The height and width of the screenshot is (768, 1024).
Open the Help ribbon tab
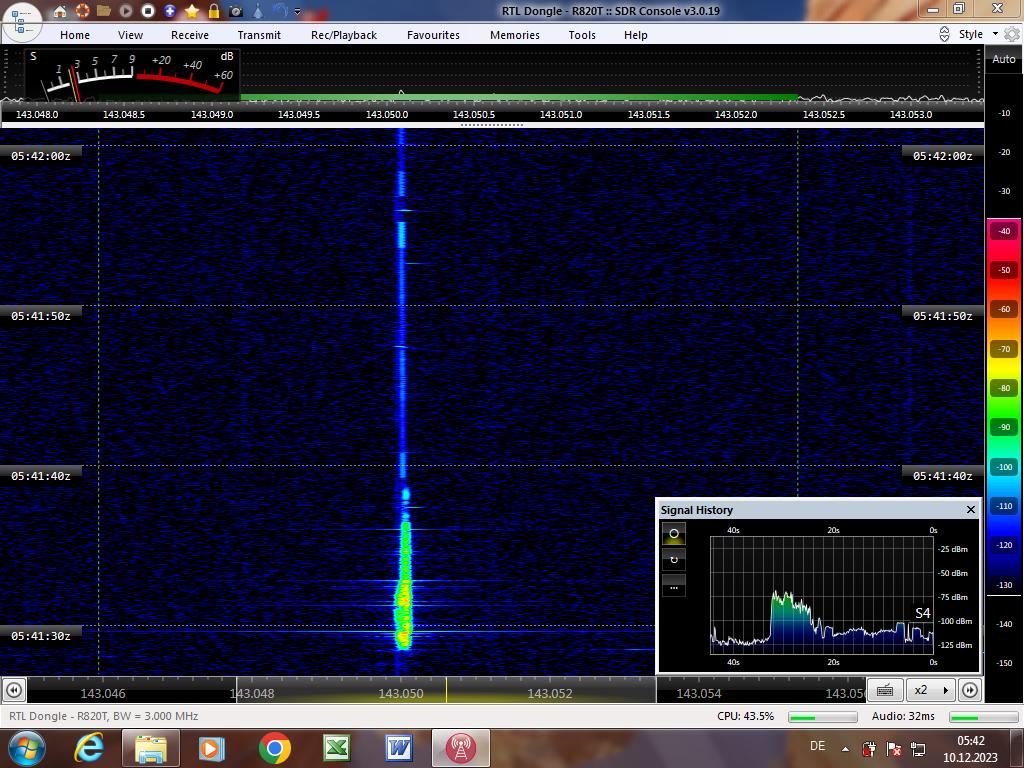point(636,35)
